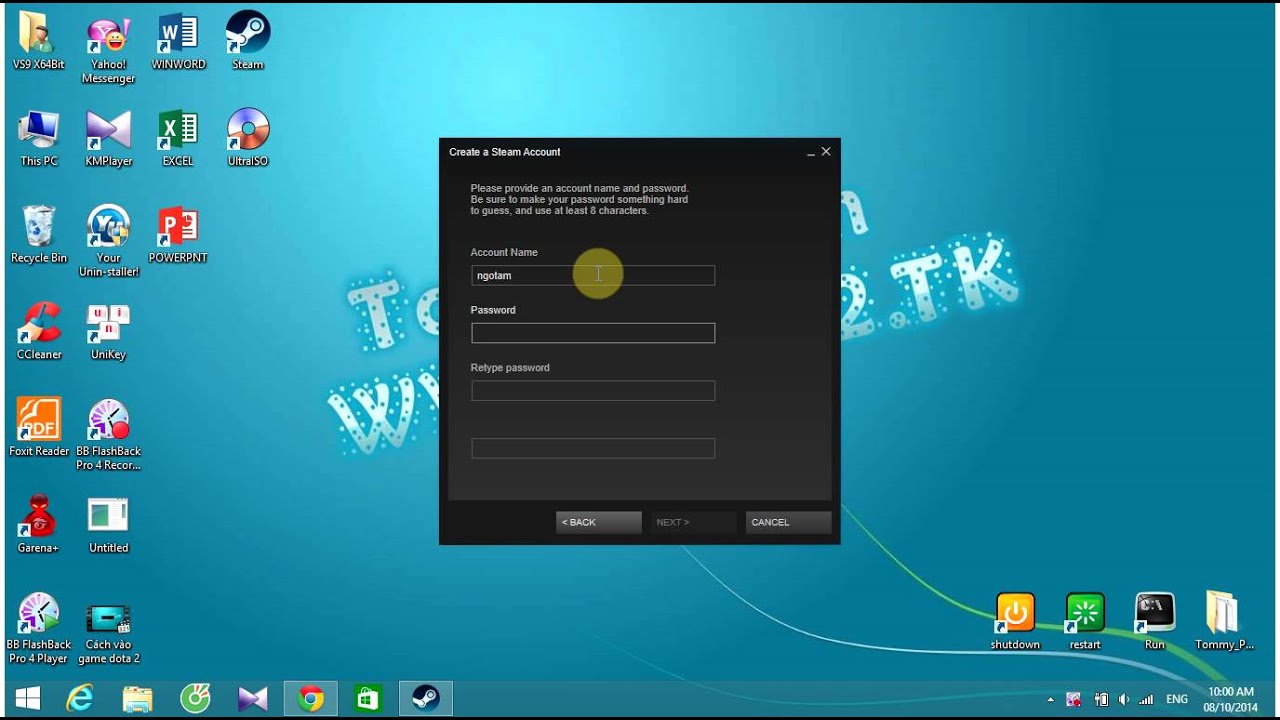The height and width of the screenshot is (720, 1280).
Task: Open the Steam desktop shortcut
Action: click(x=247, y=40)
